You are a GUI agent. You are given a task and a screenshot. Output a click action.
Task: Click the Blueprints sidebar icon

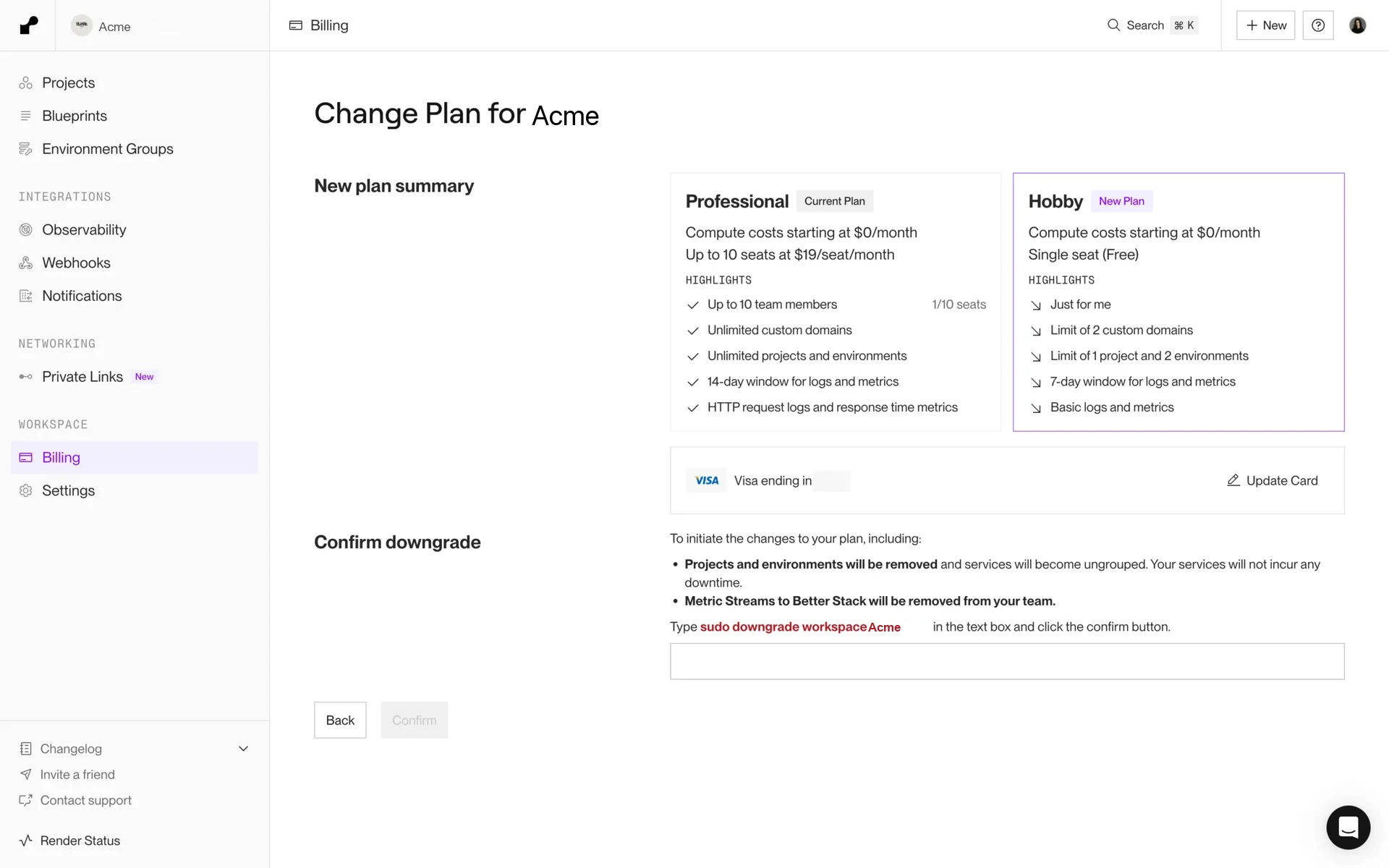point(25,116)
